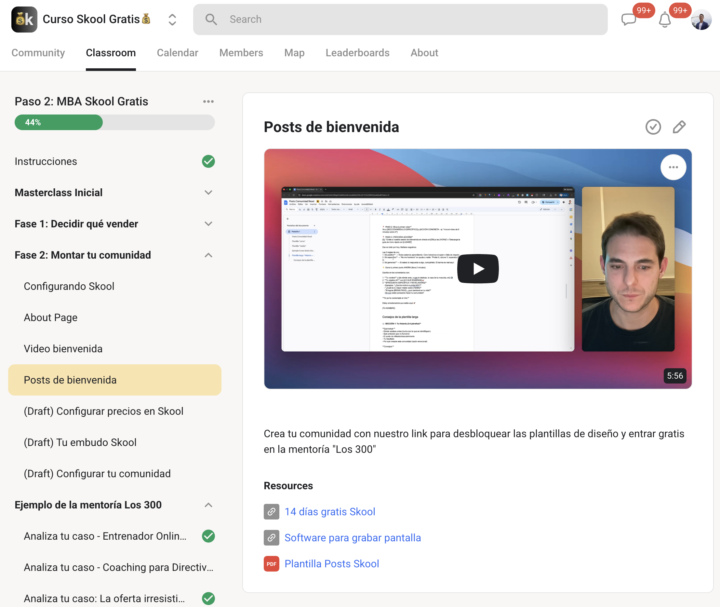This screenshot has width=720, height=607.
Task: Click link icon beside 14 días gratis
Action: tap(271, 511)
